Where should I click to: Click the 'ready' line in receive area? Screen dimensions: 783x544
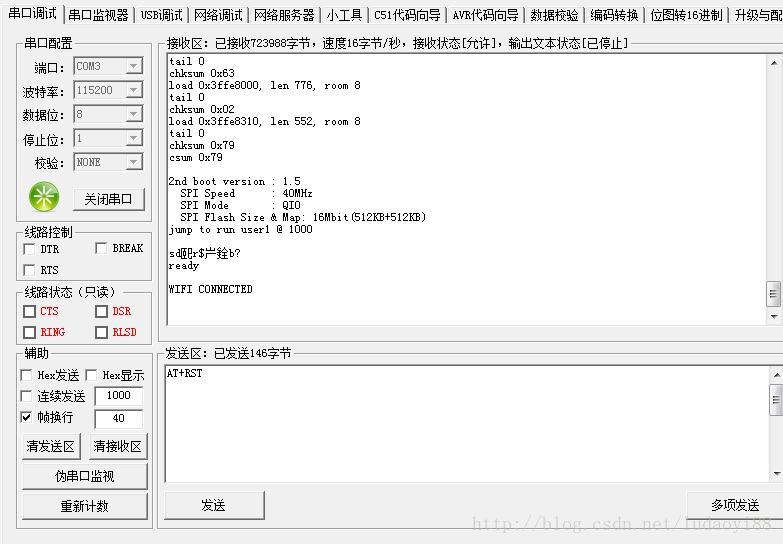point(183,266)
